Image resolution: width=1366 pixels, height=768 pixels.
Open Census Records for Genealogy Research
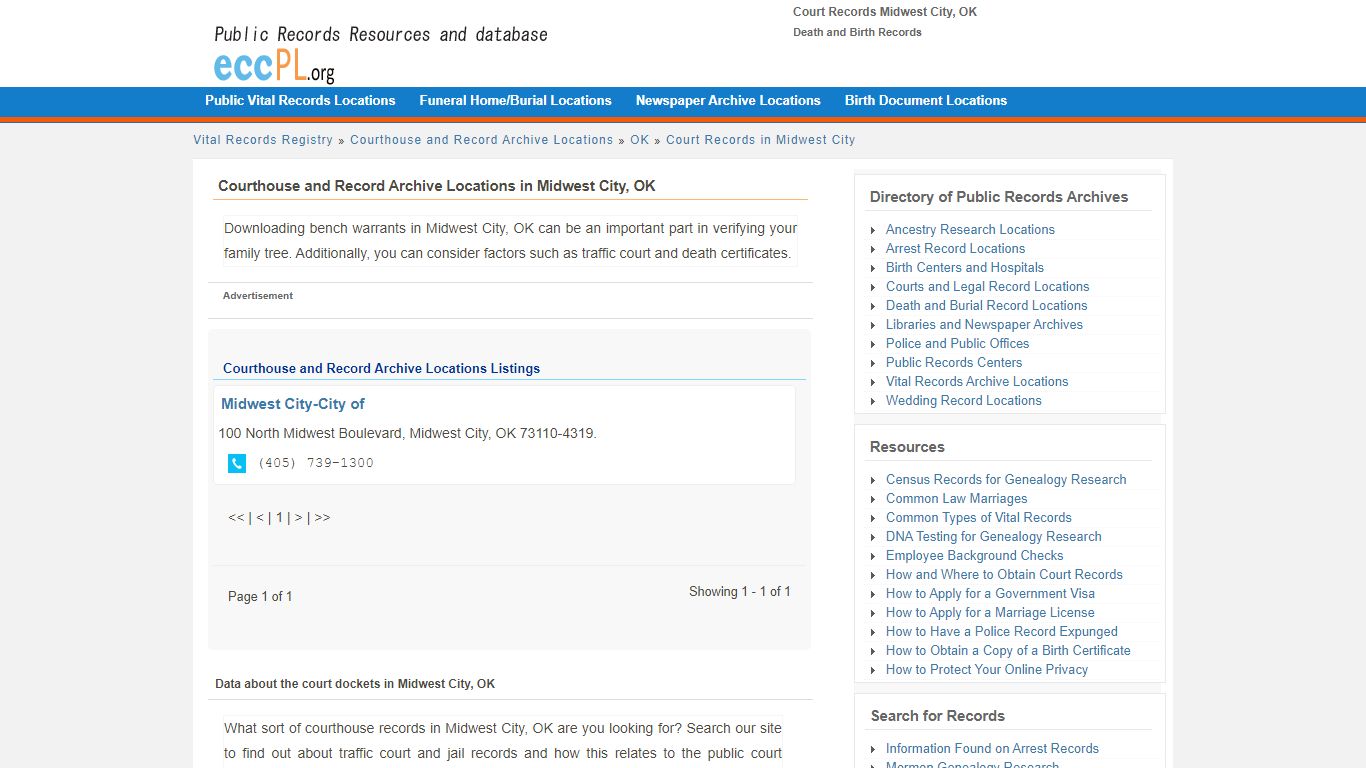point(1006,480)
